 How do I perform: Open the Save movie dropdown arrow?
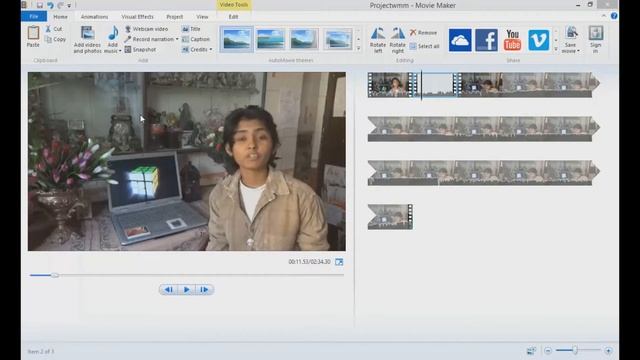coord(578,51)
